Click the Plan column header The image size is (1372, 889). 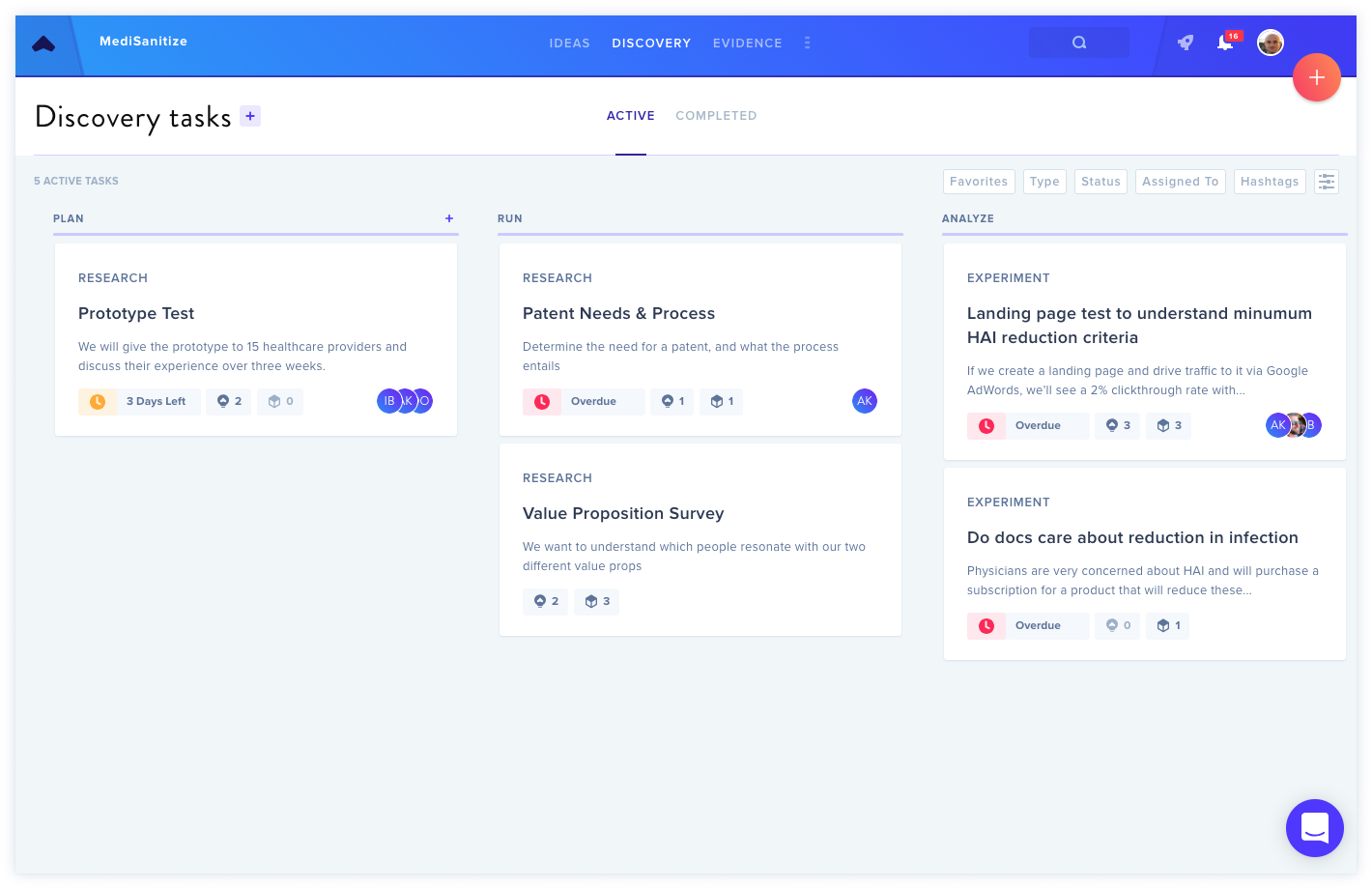(69, 218)
